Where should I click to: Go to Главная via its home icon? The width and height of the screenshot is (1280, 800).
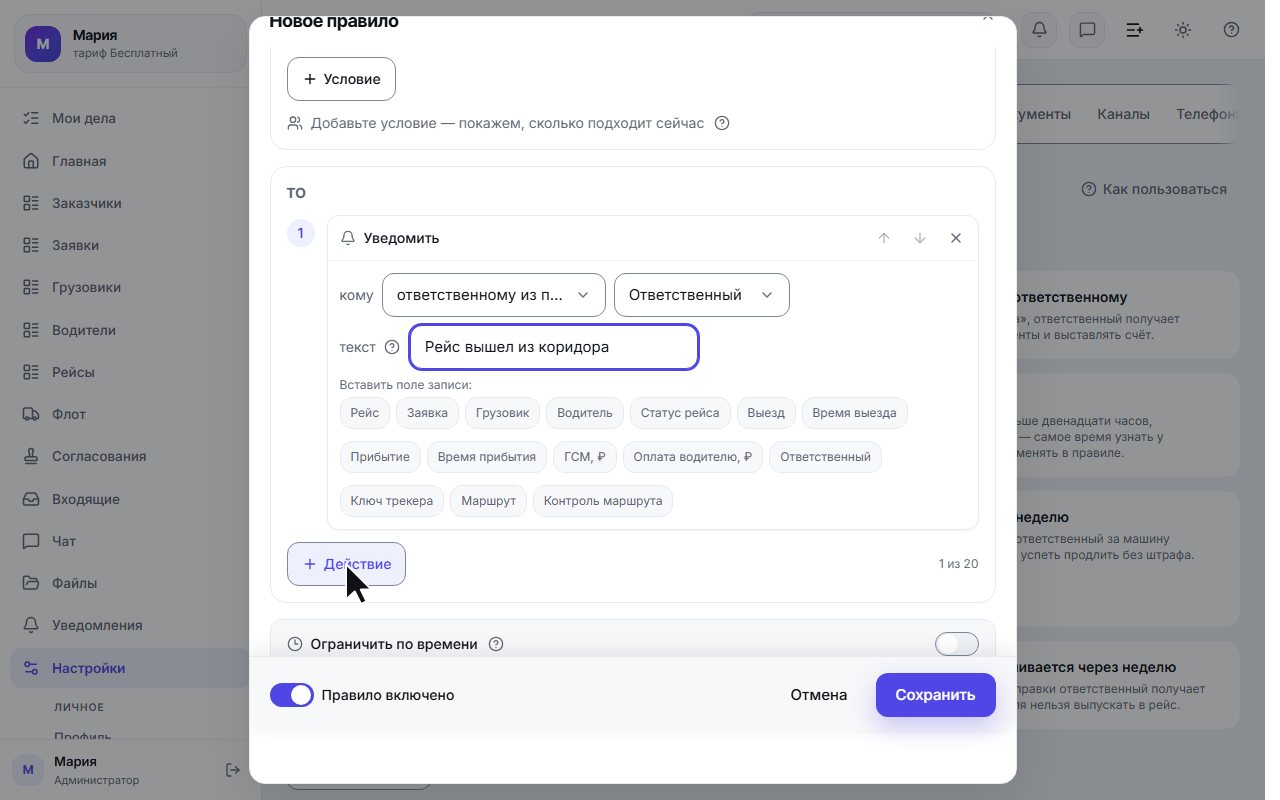(x=31, y=161)
